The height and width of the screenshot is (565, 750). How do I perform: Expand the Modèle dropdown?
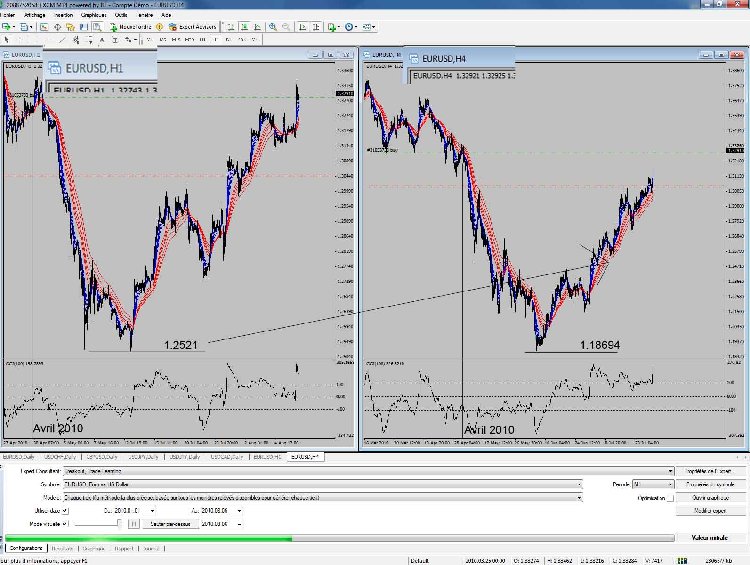point(579,498)
